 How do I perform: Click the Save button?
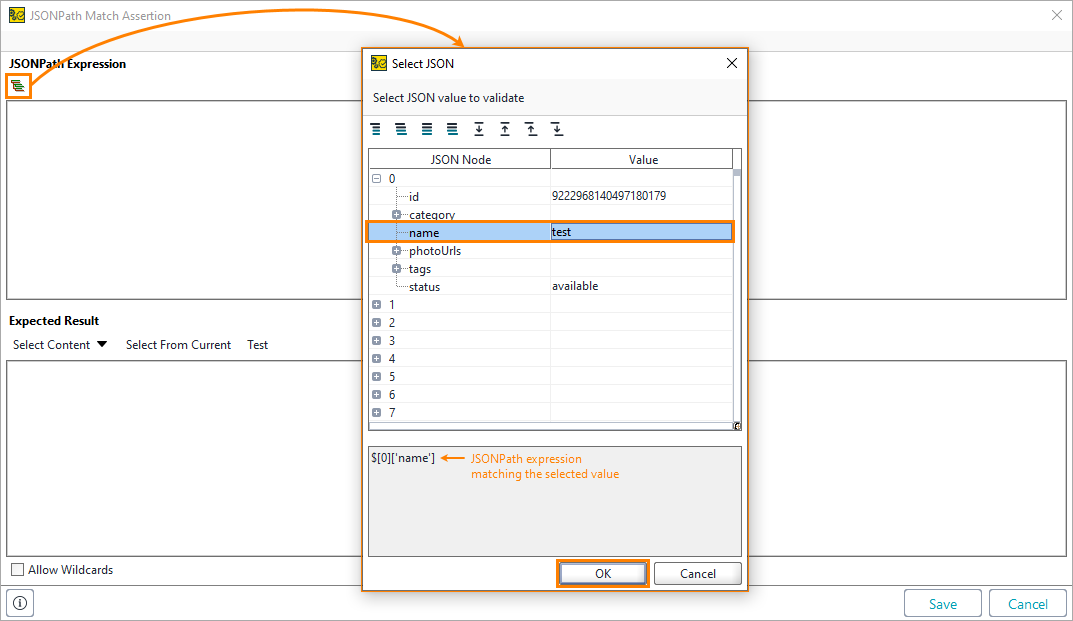(x=941, y=602)
